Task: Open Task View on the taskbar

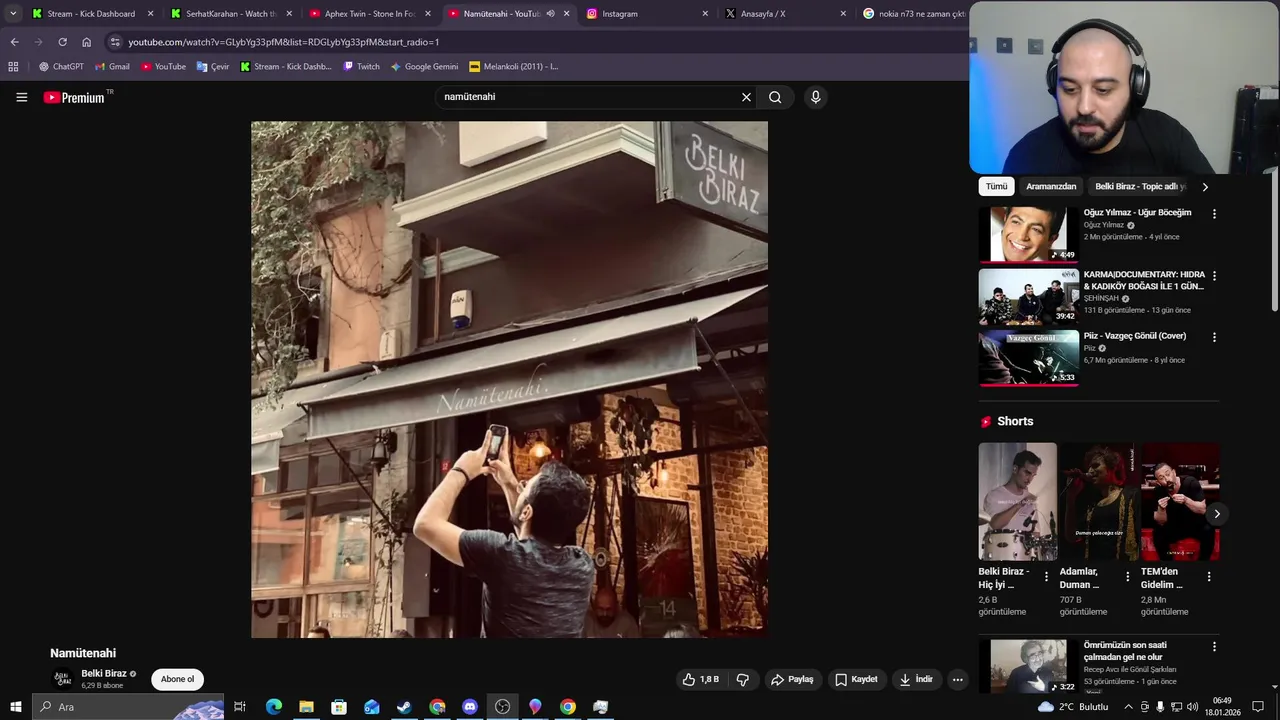Action: pos(240,707)
